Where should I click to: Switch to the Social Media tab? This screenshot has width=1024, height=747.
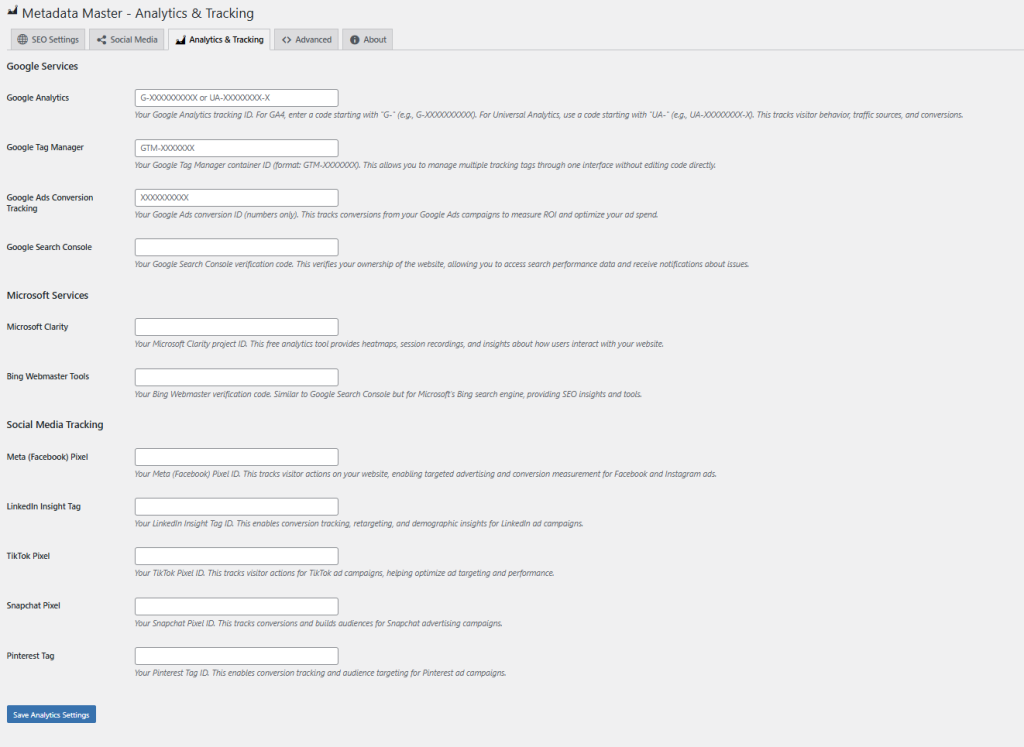[x=127, y=39]
